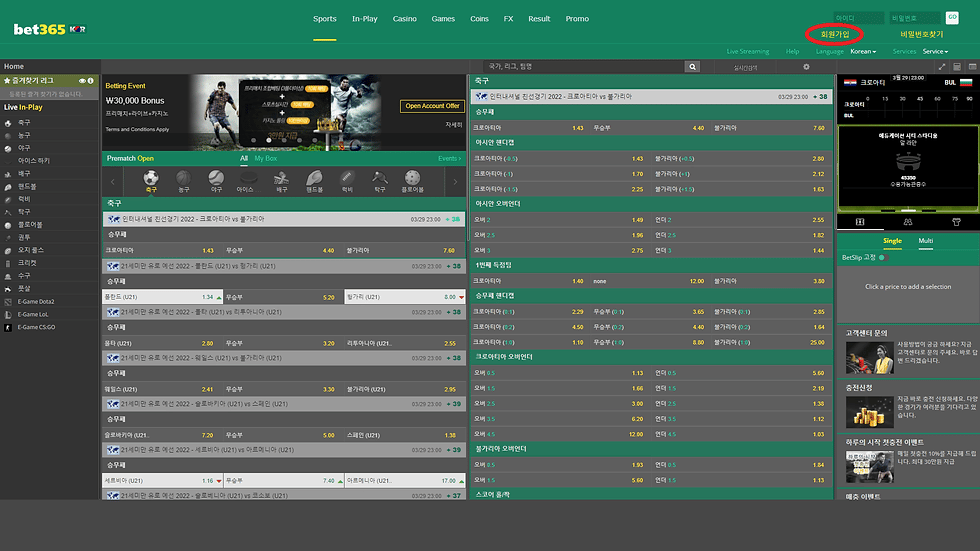This screenshot has width=980, height=551.
Task: Open the Service dropdown
Action: (935, 52)
